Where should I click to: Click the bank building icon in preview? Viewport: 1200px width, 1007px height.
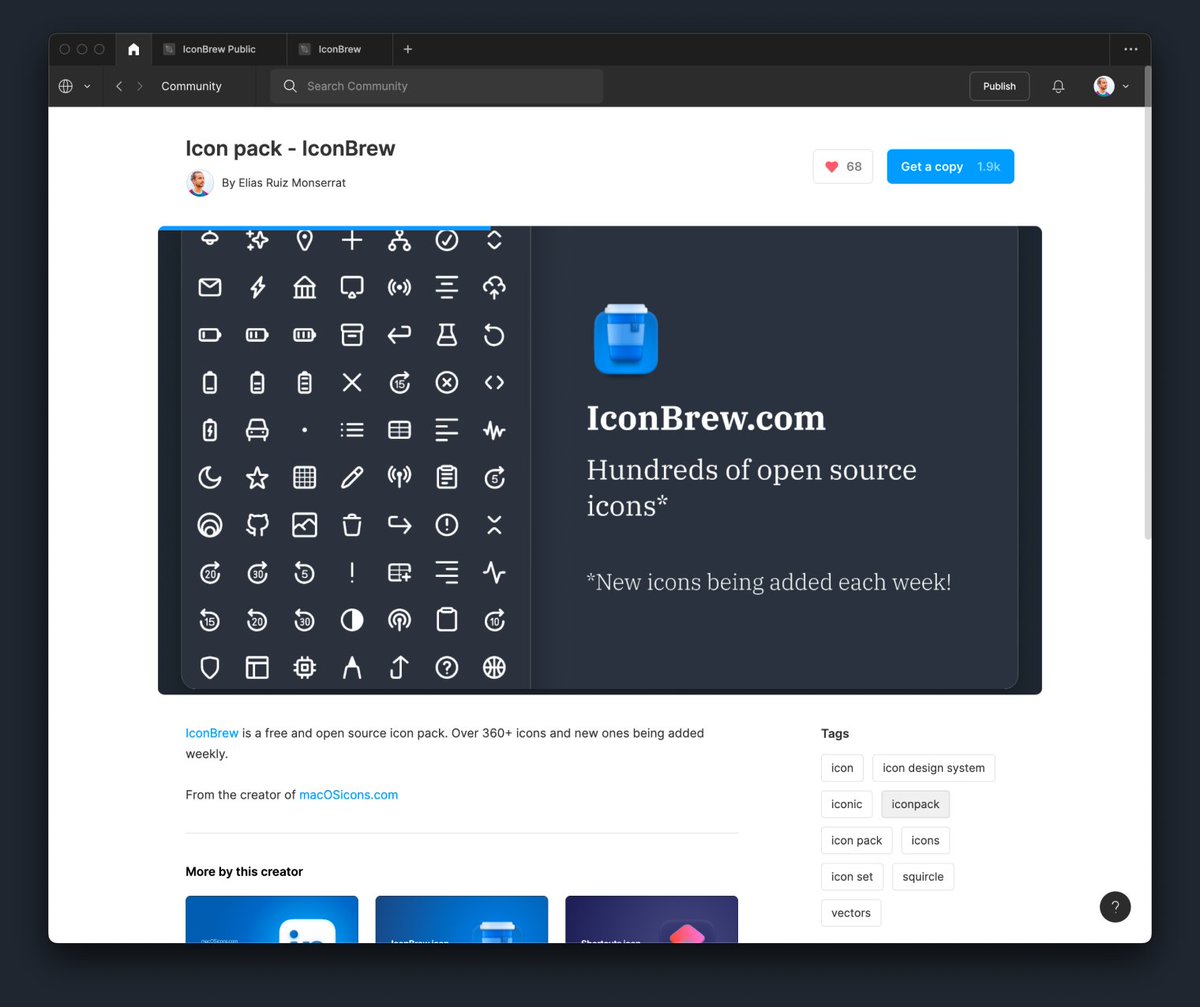[305, 288]
